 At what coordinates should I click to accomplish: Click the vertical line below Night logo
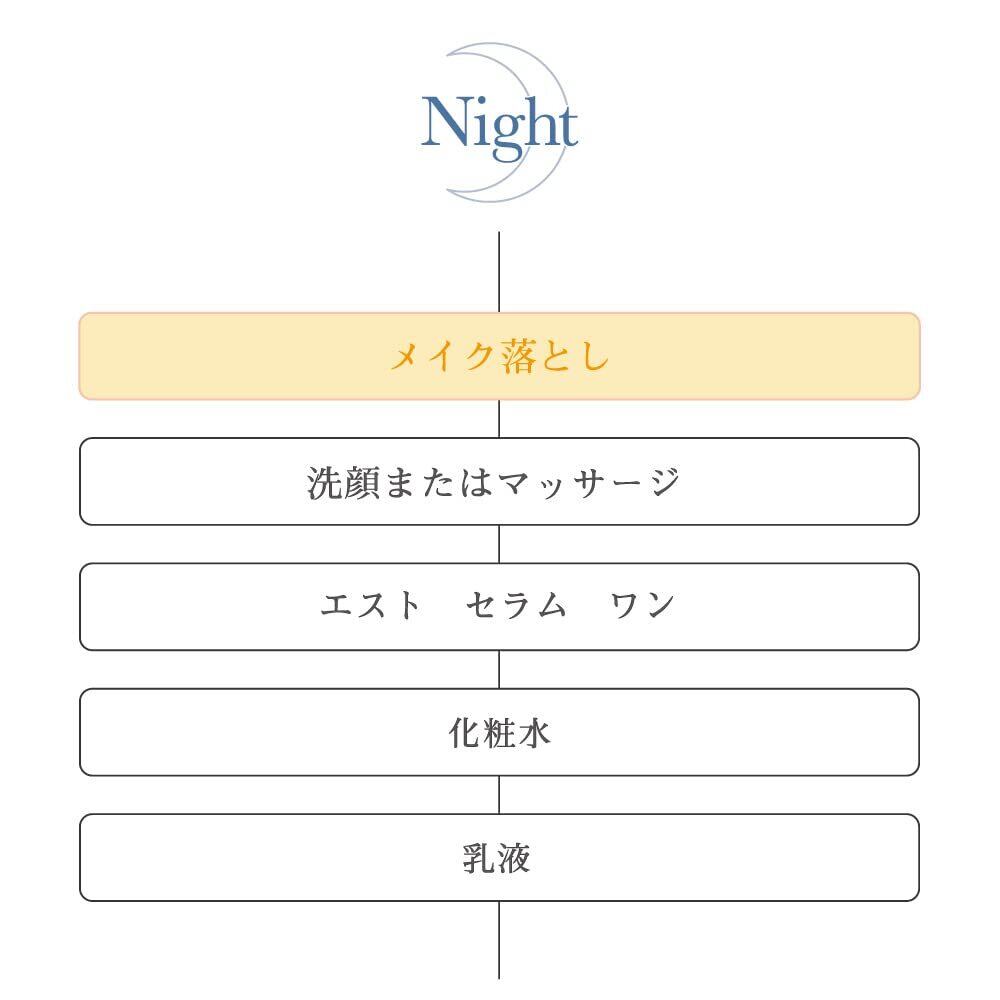(x=499, y=272)
